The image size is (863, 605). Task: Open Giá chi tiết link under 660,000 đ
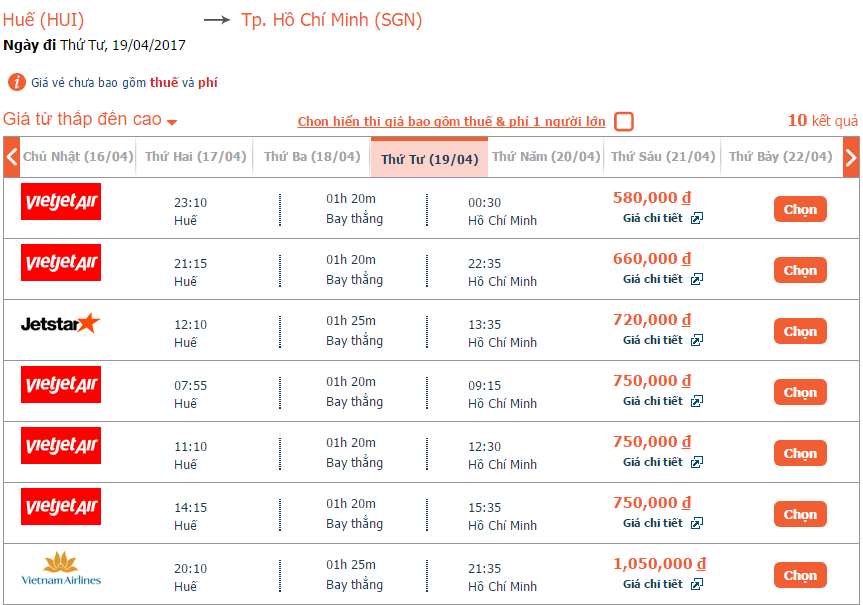[653, 280]
